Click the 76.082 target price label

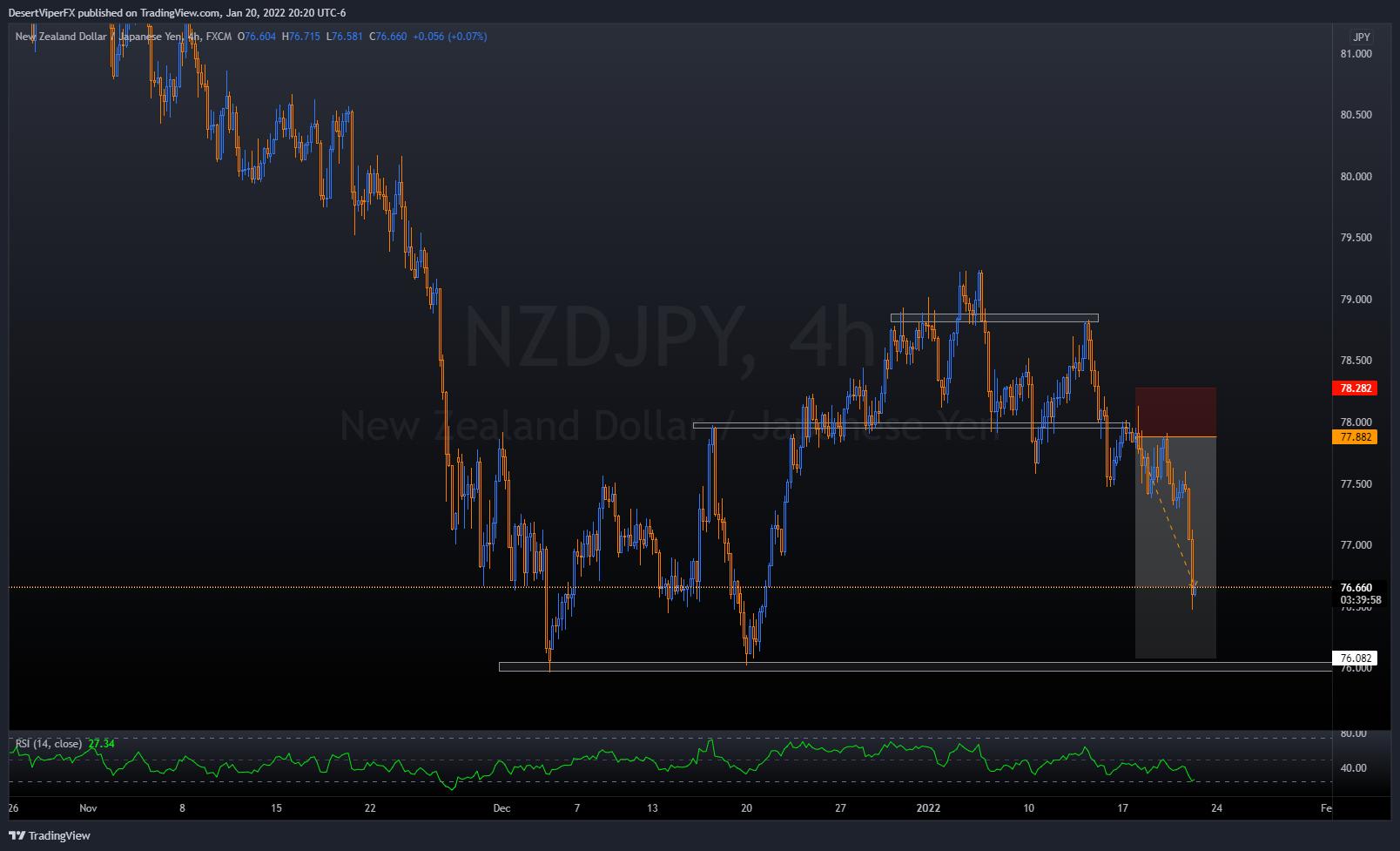tap(1355, 659)
